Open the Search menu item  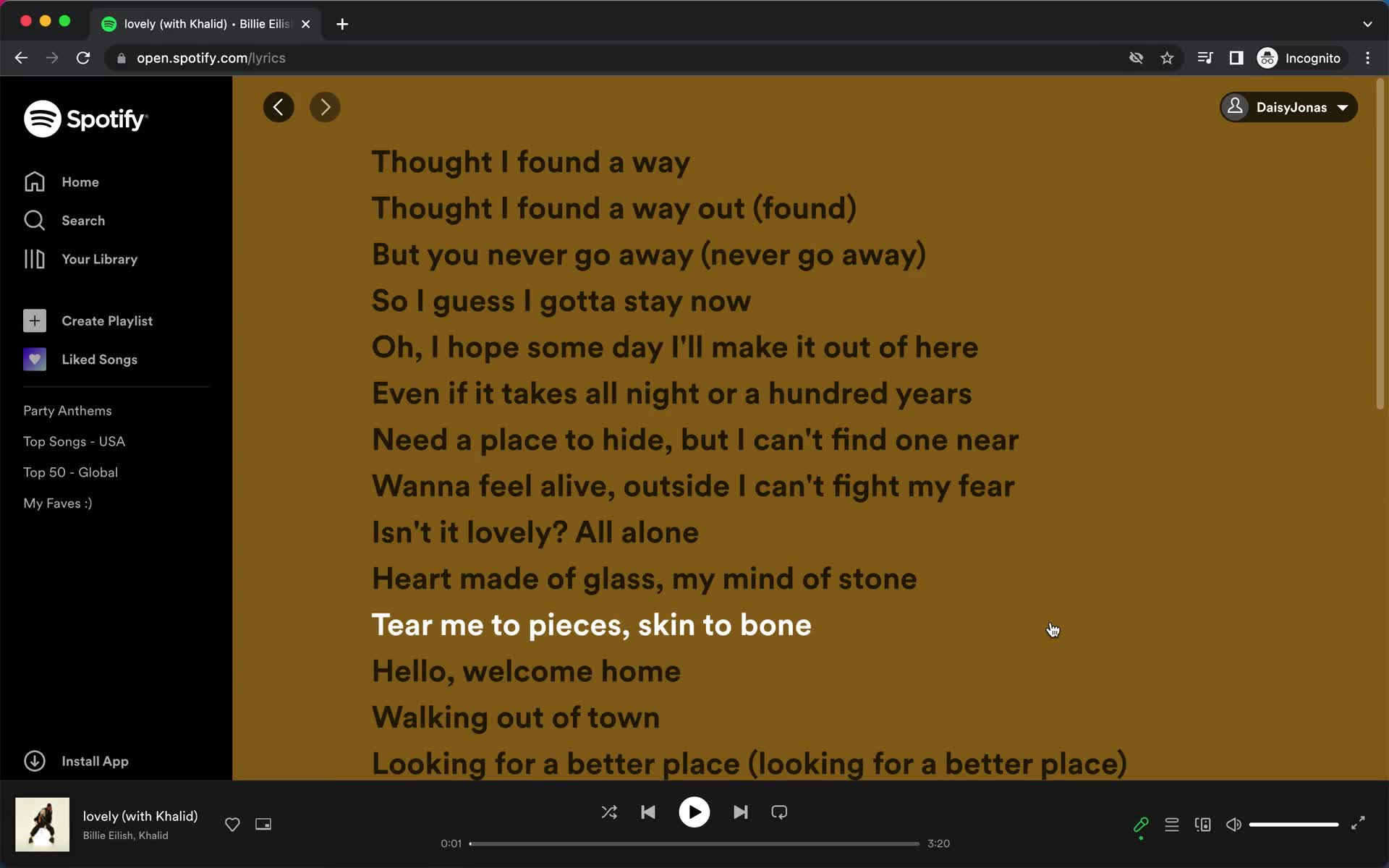pyautogui.click(x=83, y=220)
